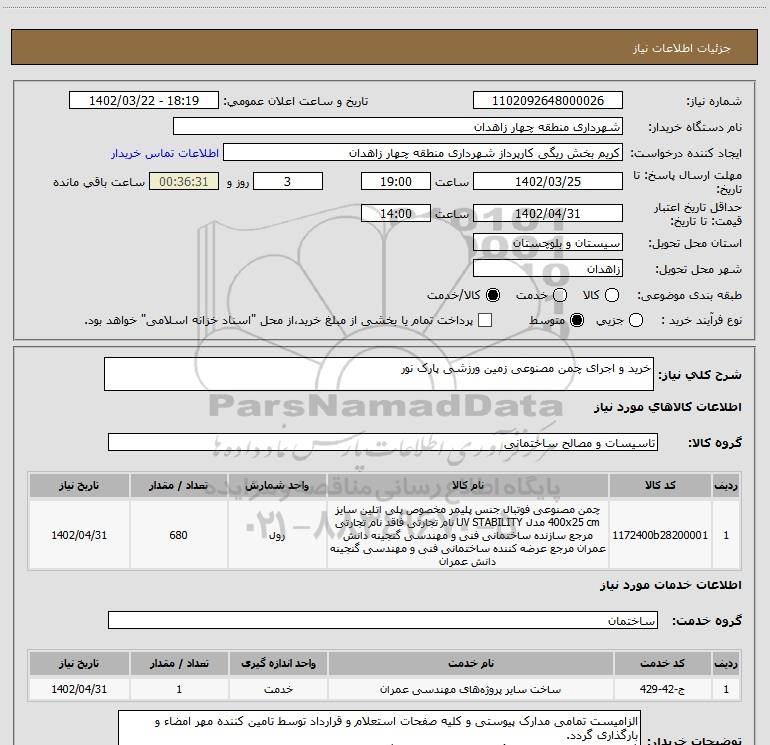Click the delivery city field زاهدان
The height and width of the screenshot is (745, 770).
point(548,269)
